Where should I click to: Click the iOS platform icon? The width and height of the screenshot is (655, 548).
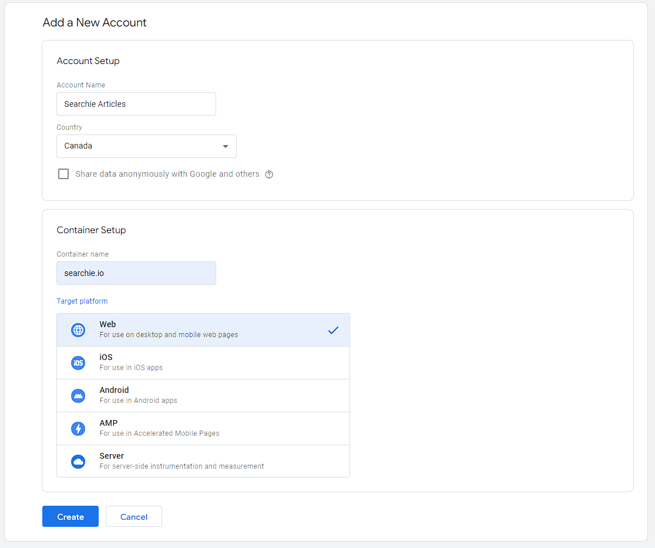(x=78, y=363)
